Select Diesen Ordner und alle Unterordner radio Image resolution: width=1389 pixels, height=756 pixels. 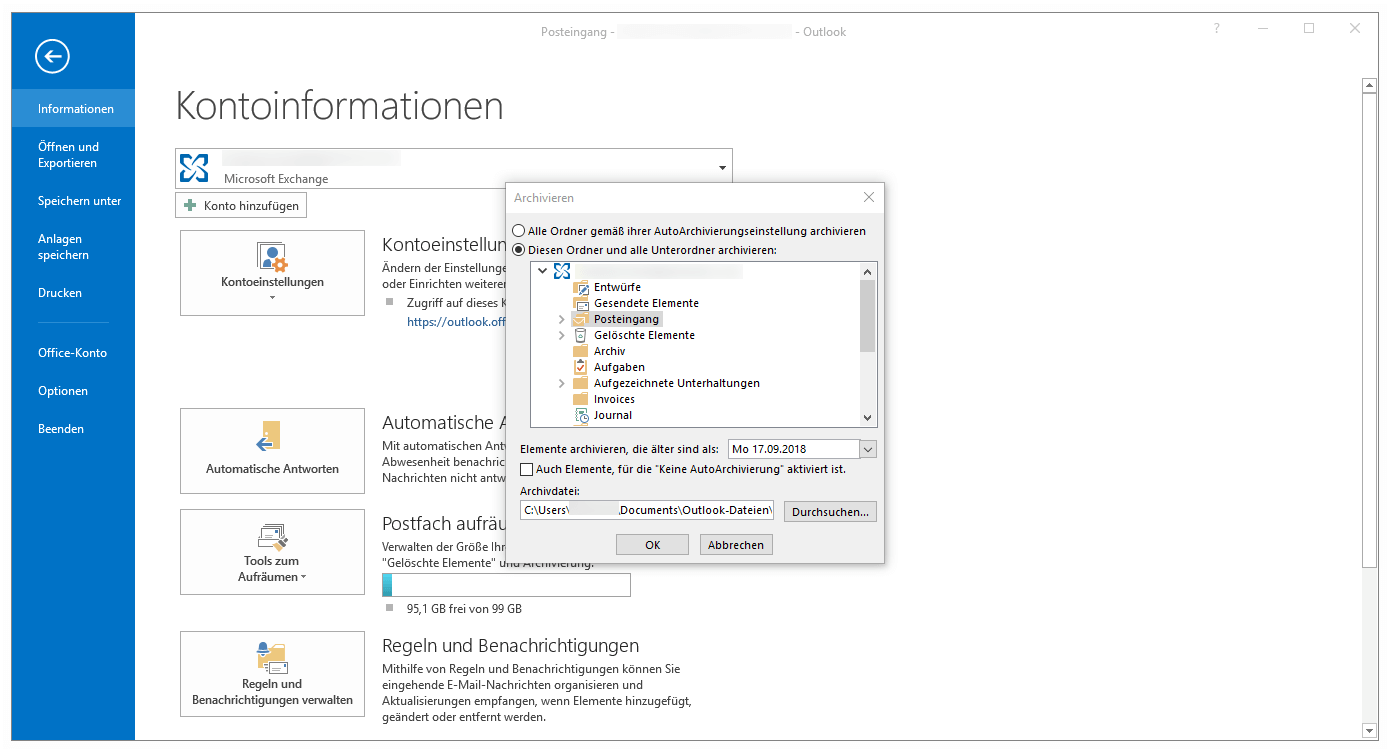point(519,249)
